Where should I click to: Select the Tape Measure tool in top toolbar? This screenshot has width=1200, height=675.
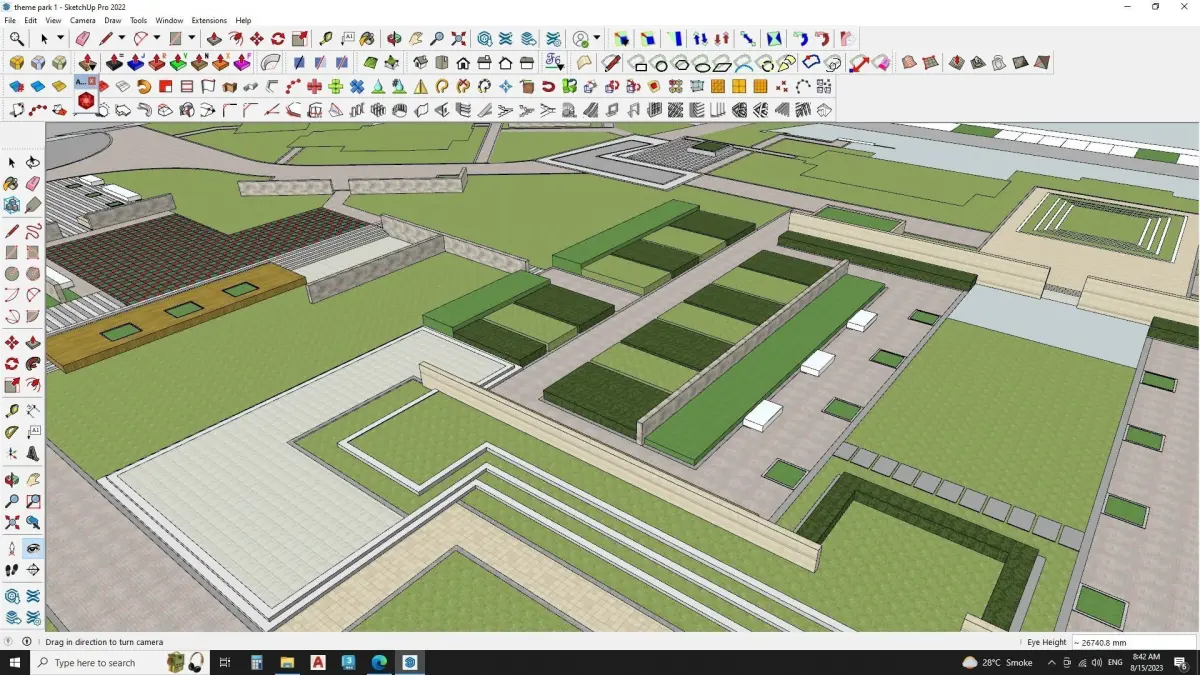[x=326, y=39]
